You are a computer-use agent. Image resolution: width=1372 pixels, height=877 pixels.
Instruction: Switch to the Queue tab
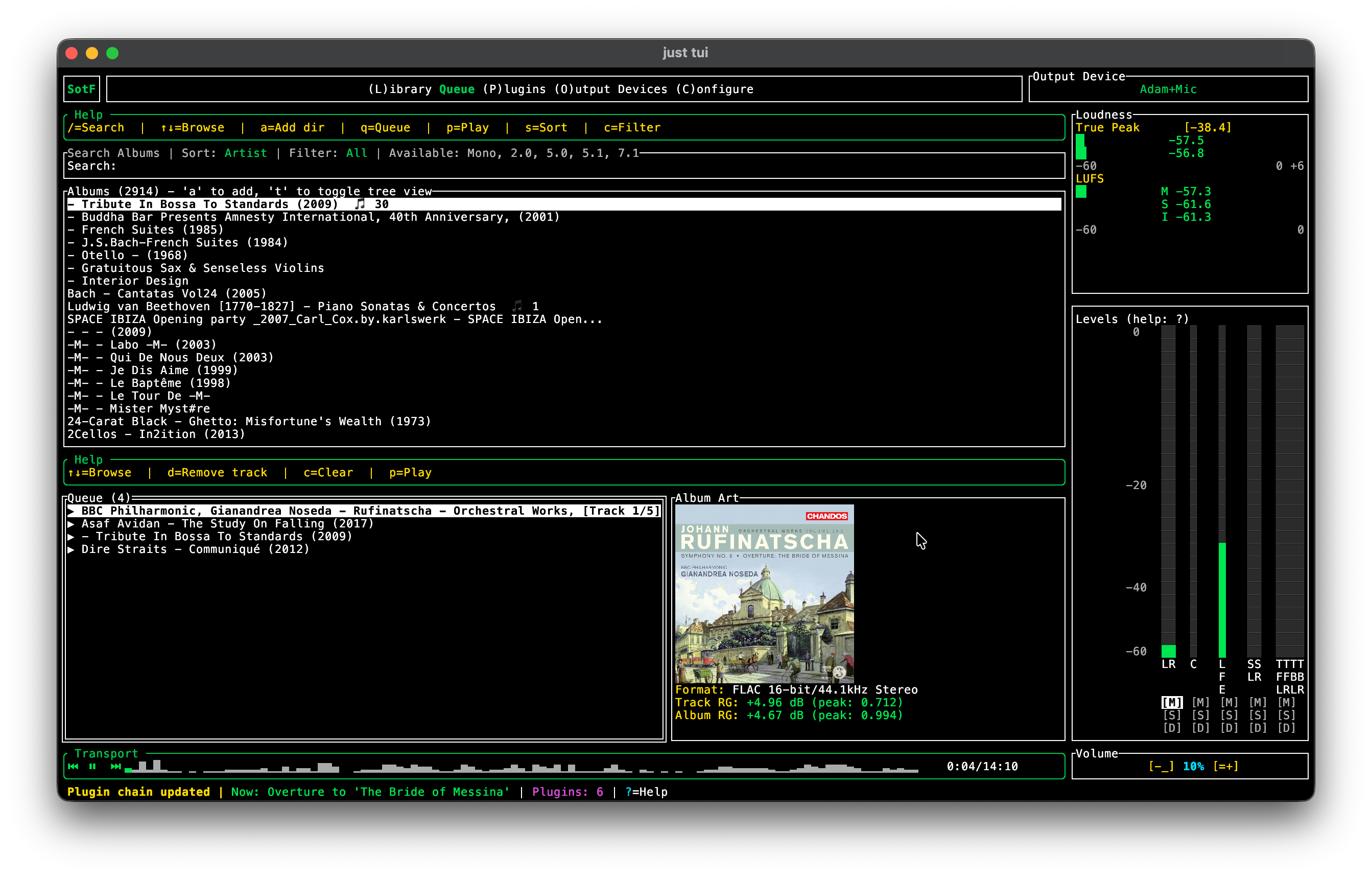point(457,89)
